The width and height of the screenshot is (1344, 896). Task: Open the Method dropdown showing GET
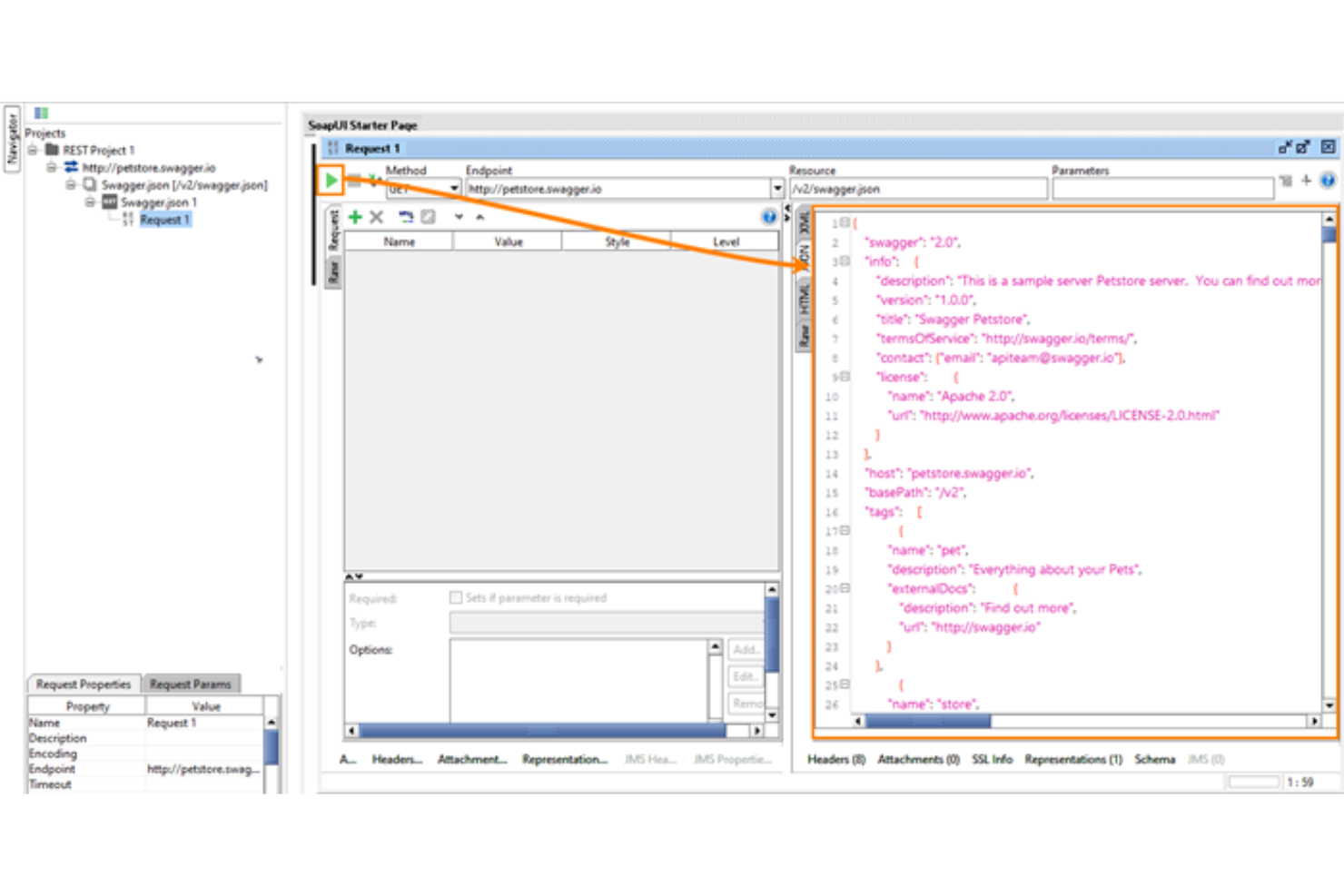tap(452, 189)
